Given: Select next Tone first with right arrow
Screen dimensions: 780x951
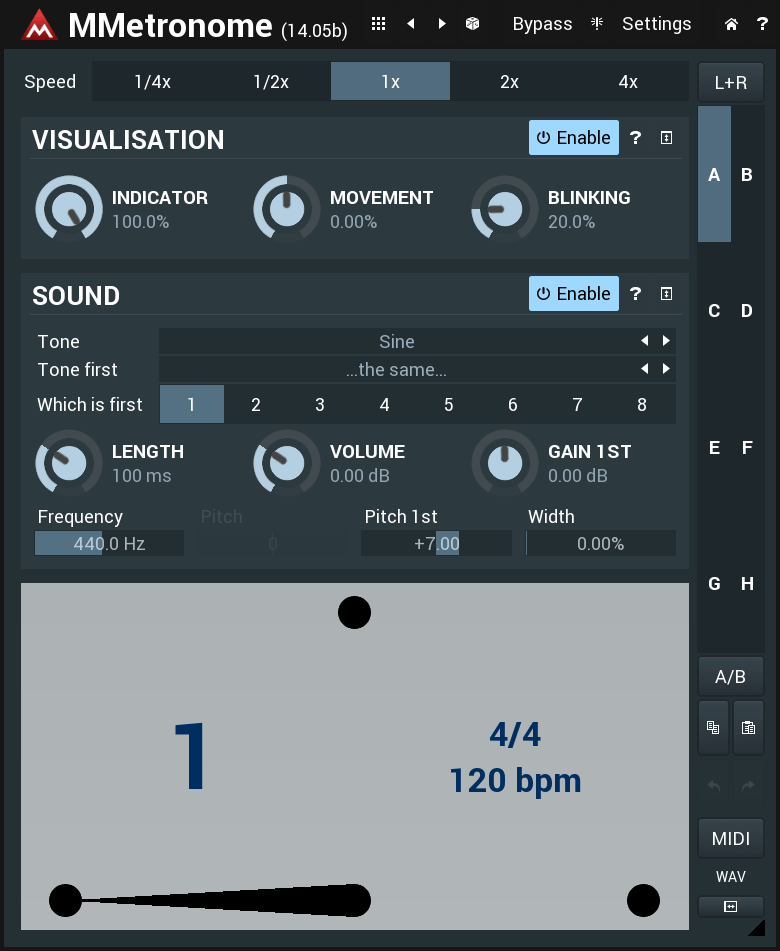Looking at the screenshot, I should 666,368.
